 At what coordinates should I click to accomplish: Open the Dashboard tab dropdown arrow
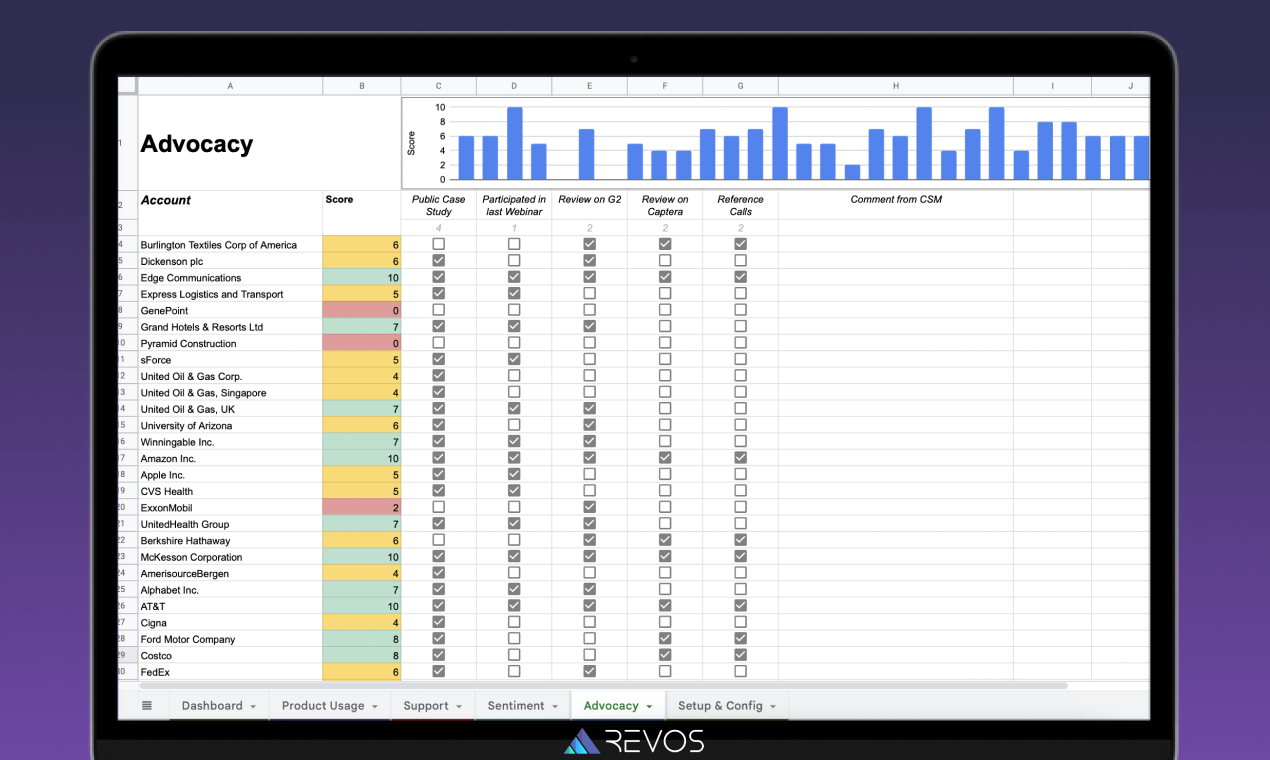tap(253, 706)
